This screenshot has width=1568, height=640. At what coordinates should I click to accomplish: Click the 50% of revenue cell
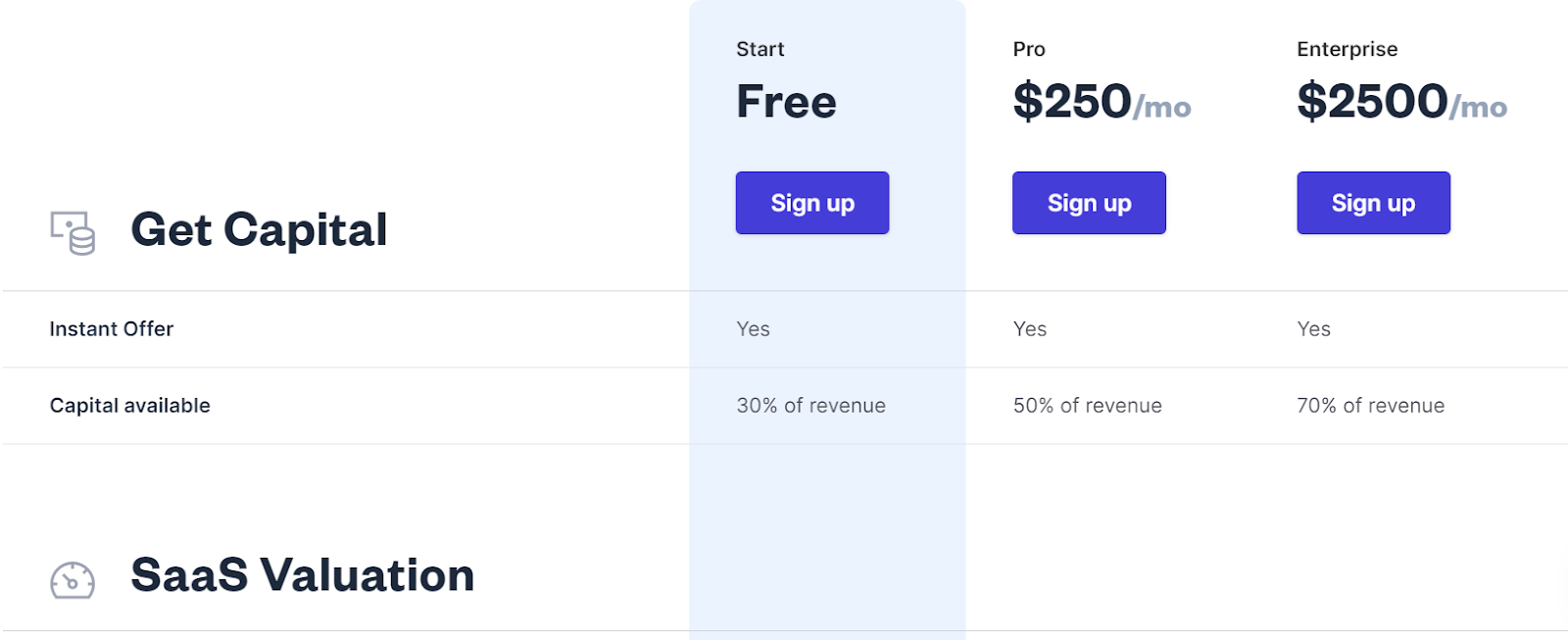[x=1087, y=406]
